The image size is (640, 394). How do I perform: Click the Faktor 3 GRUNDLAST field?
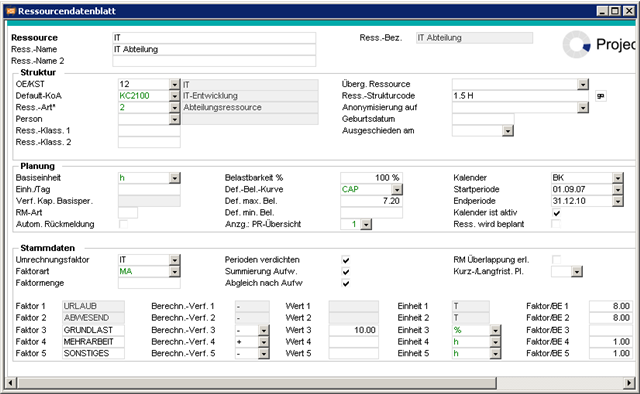point(93,330)
